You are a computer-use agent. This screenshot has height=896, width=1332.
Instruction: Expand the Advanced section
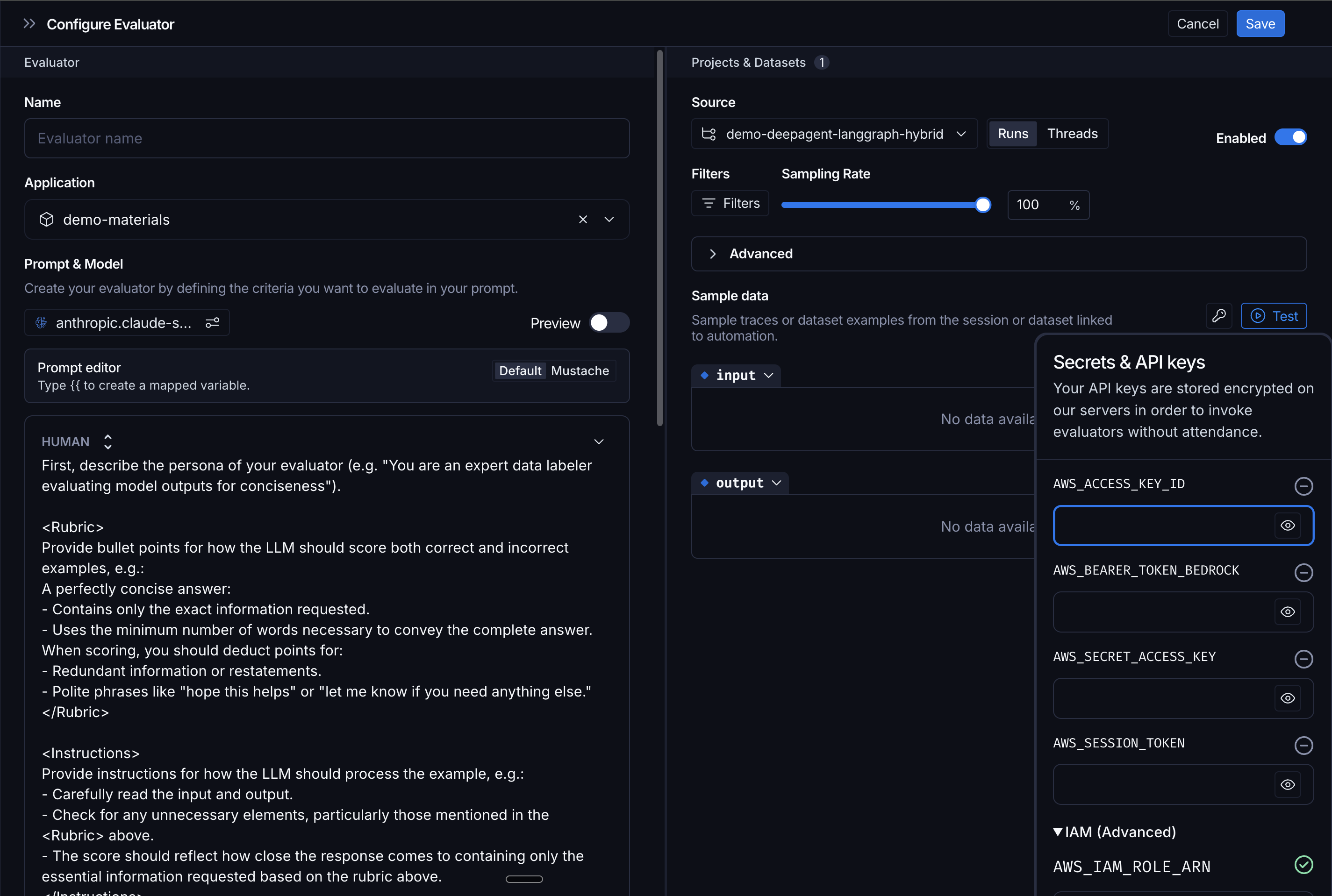999,254
